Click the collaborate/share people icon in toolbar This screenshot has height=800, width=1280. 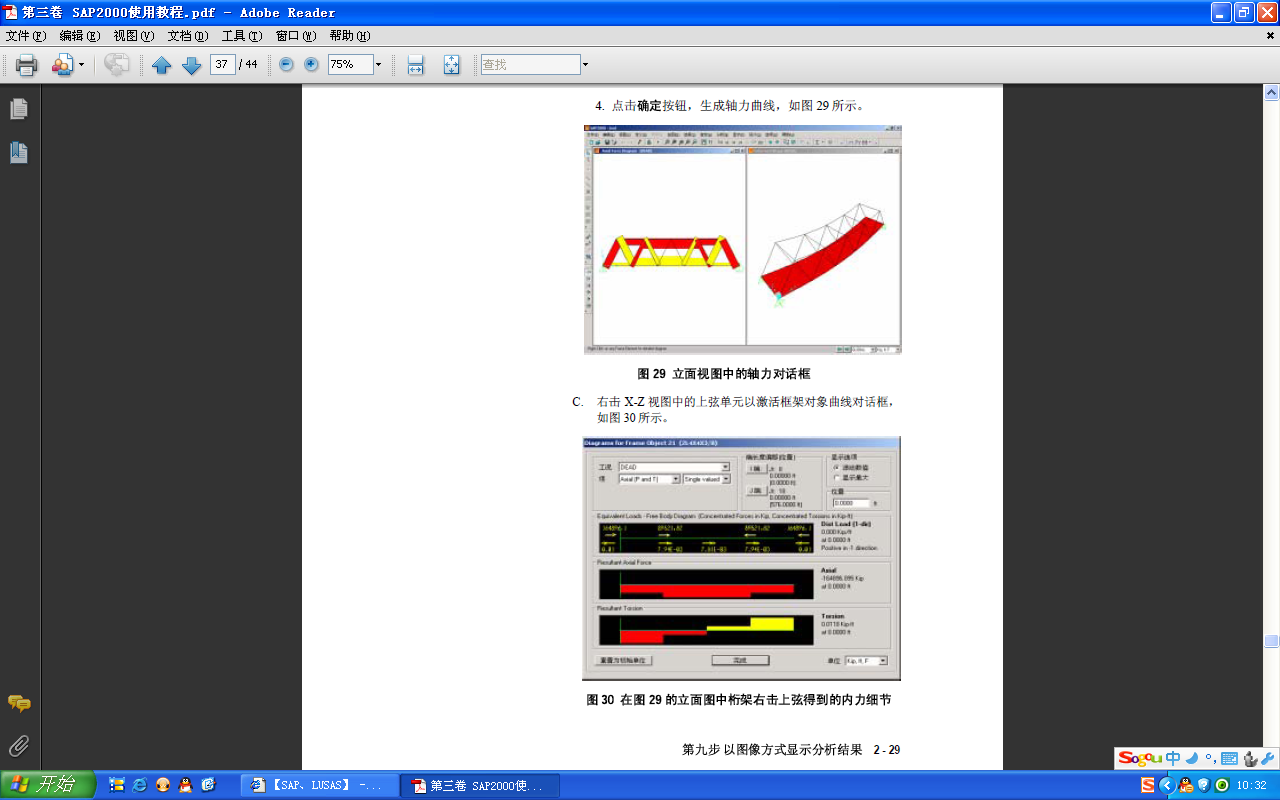pyautogui.click(x=62, y=65)
